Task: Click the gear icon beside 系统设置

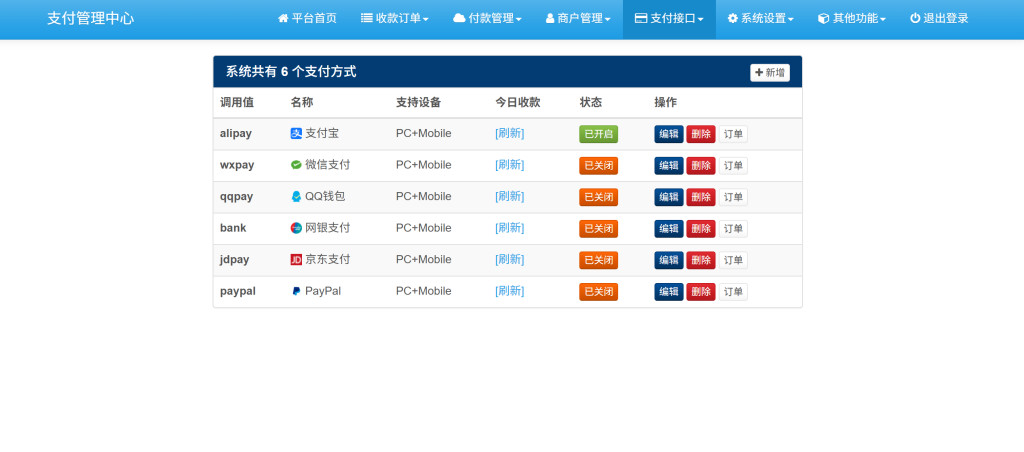Action: 733,18
